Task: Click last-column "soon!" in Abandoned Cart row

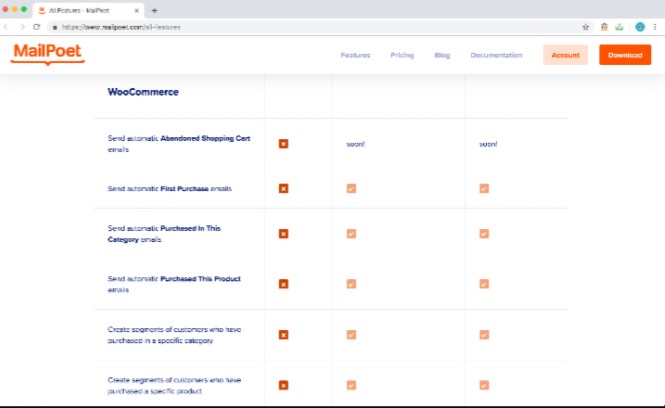Action: [488, 144]
